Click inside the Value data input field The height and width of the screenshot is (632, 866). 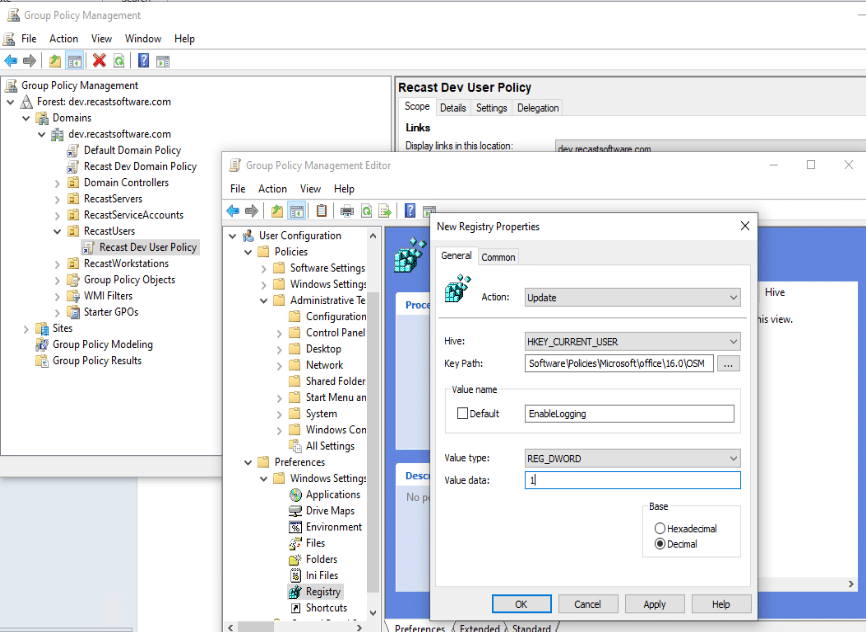(632, 480)
